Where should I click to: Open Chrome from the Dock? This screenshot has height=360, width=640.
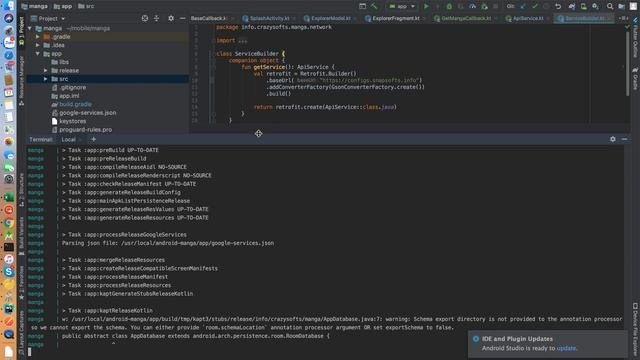[x=9, y=223]
